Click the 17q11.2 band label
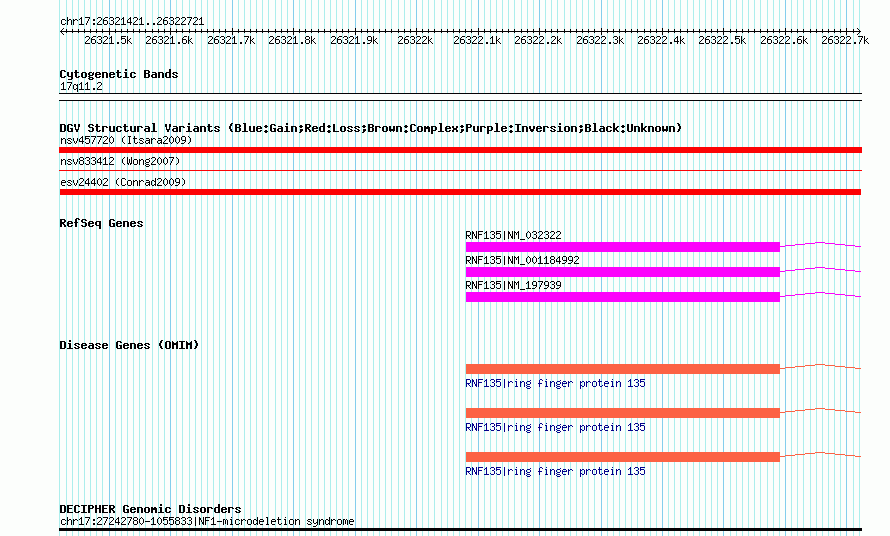This screenshot has width=890, height=536. coord(82,86)
